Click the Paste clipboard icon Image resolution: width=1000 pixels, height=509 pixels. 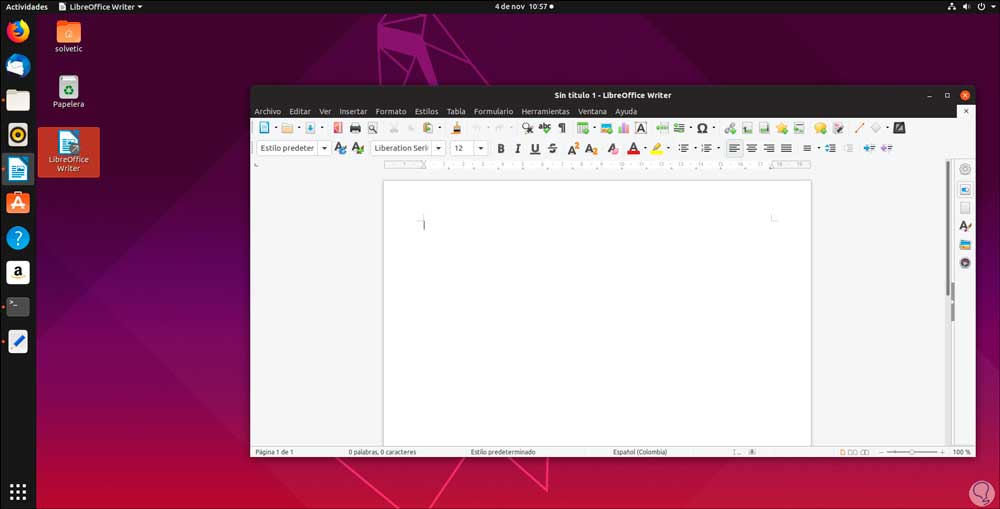tap(428, 128)
